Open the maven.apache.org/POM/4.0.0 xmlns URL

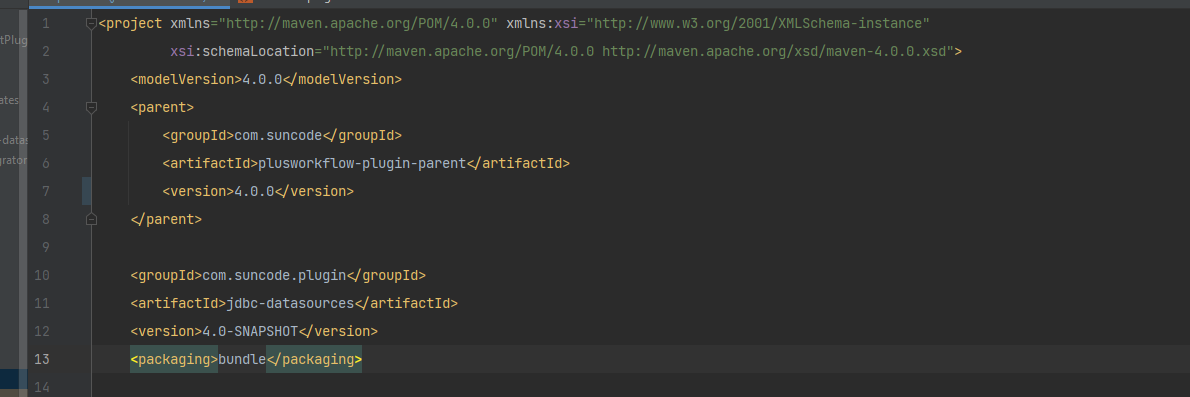tap(358, 24)
